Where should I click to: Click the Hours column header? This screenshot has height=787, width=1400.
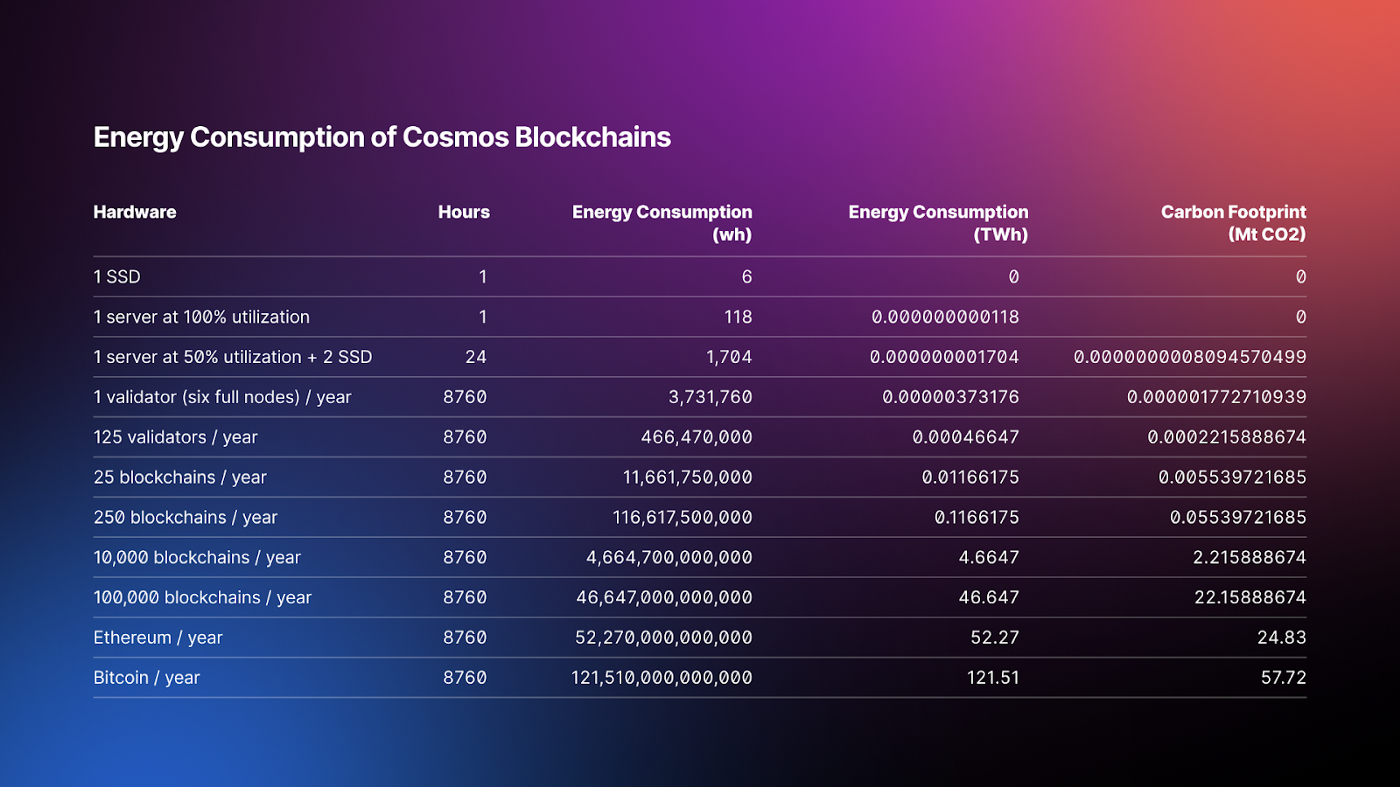[463, 212]
